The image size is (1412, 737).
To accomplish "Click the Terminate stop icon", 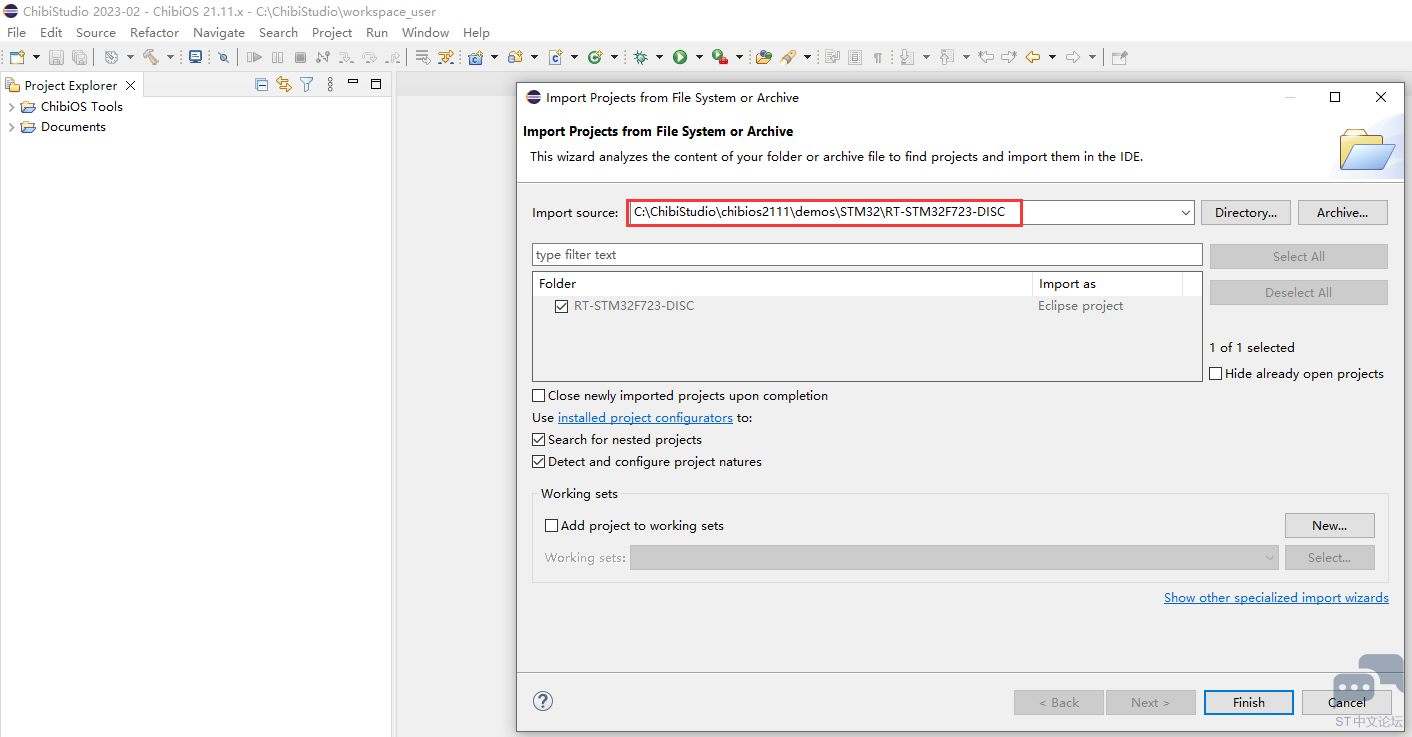I will tap(299, 57).
